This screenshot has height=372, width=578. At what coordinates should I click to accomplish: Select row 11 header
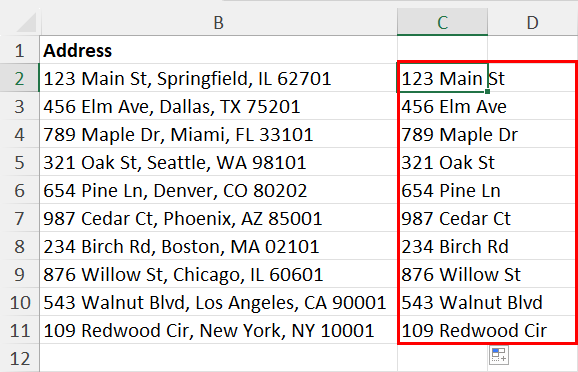tap(20, 330)
